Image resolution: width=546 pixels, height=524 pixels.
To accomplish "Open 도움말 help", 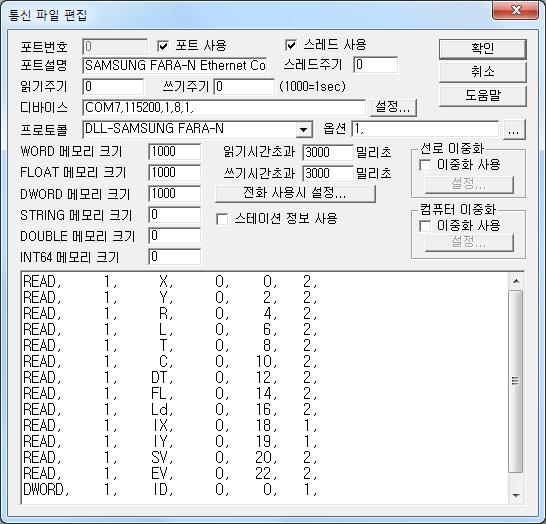I will click(482, 96).
